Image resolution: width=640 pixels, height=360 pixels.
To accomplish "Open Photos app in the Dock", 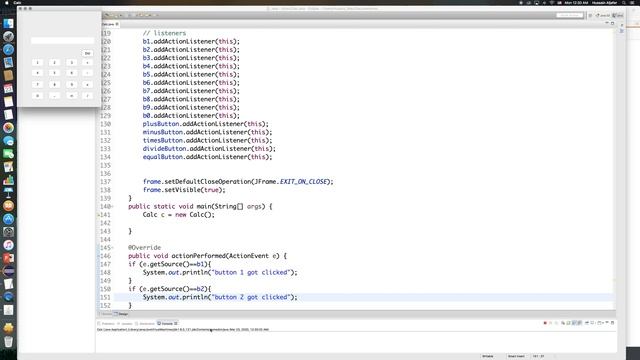I will pyautogui.click(x=8, y=128).
